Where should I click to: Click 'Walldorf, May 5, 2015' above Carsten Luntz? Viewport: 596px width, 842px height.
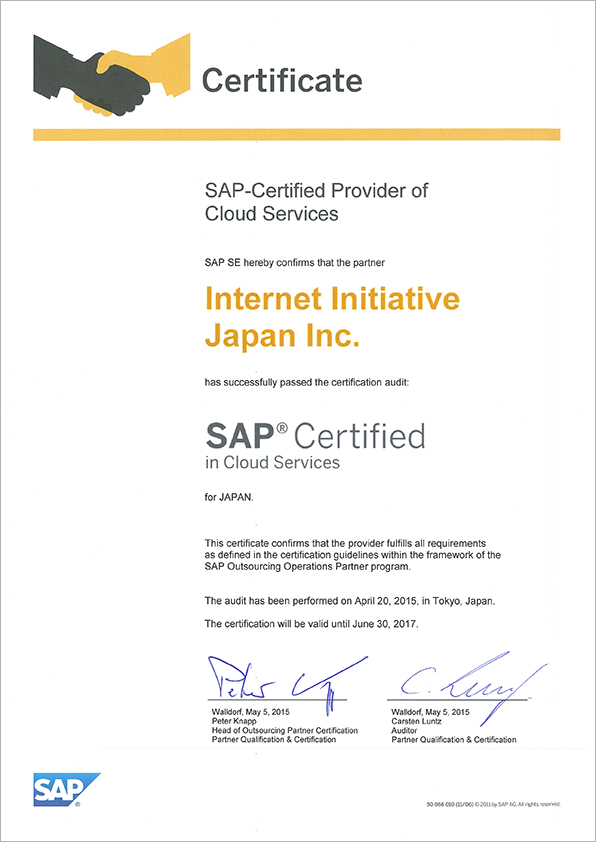pyautogui.click(x=431, y=713)
